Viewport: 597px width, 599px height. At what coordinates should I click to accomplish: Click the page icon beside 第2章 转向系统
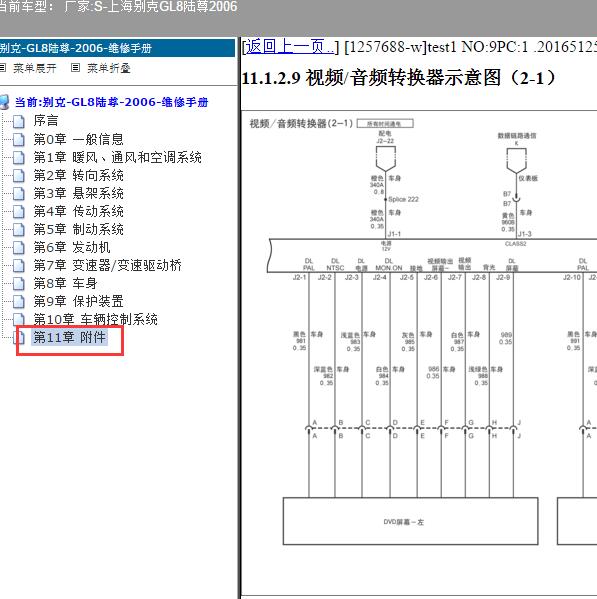[18, 176]
